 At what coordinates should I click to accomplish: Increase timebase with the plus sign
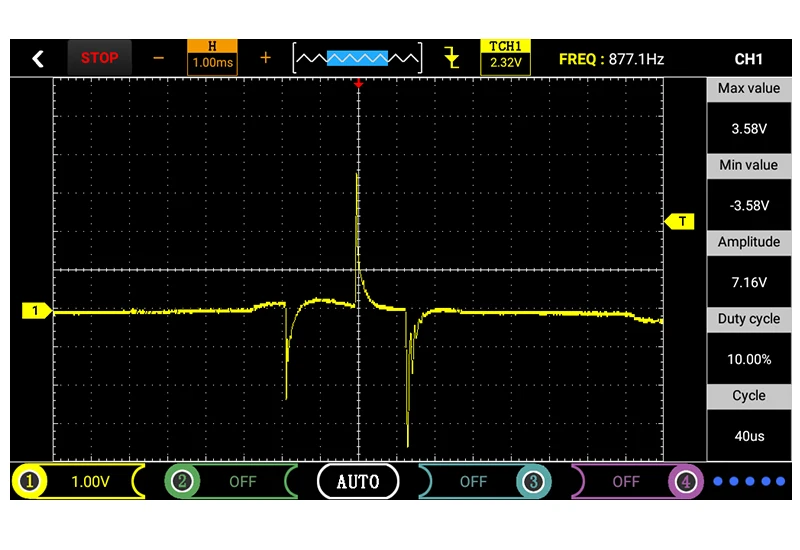(x=265, y=58)
